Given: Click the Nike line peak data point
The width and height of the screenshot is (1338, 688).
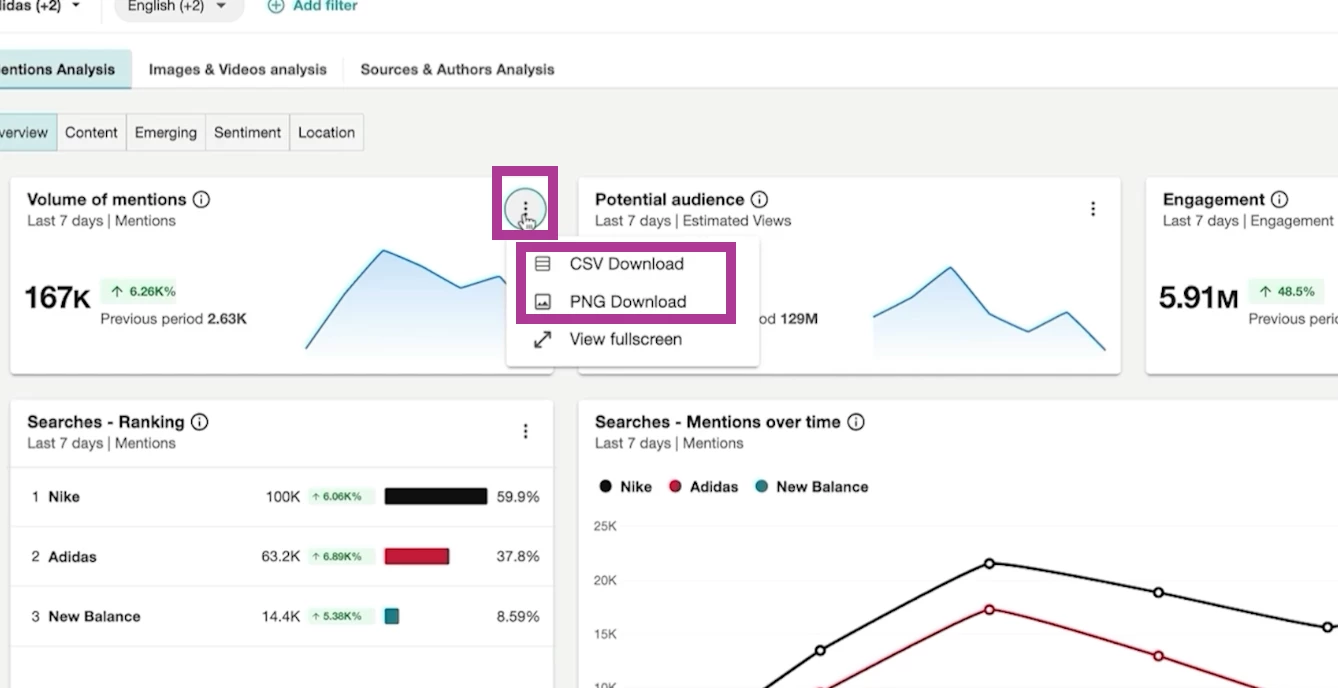Looking at the screenshot, I should click(x=989, y=563).
